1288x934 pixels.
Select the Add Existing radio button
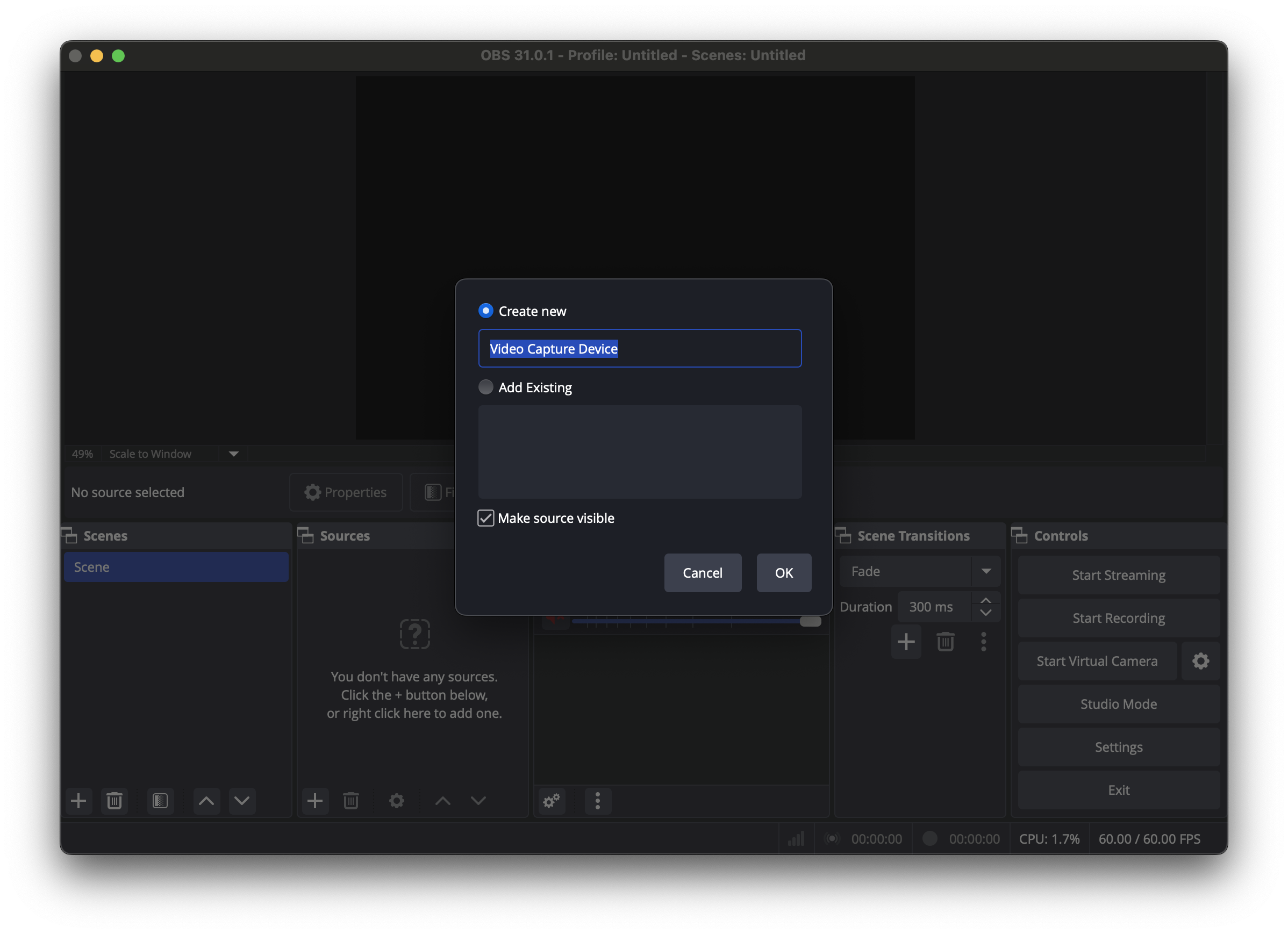point(485,387)
